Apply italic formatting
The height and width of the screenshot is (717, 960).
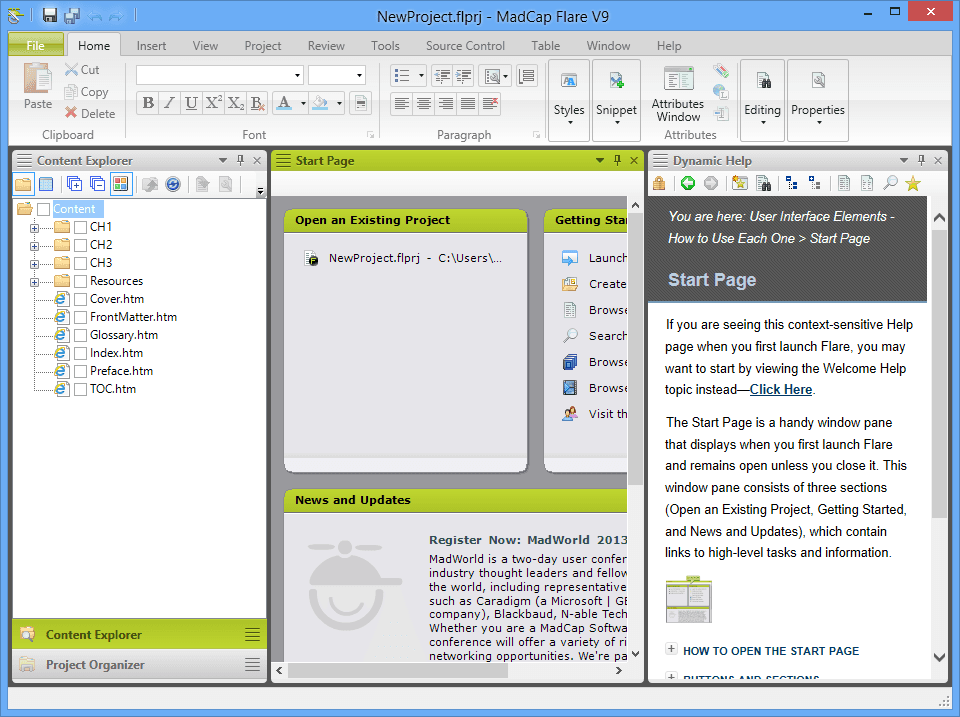(x=170, y=103)
